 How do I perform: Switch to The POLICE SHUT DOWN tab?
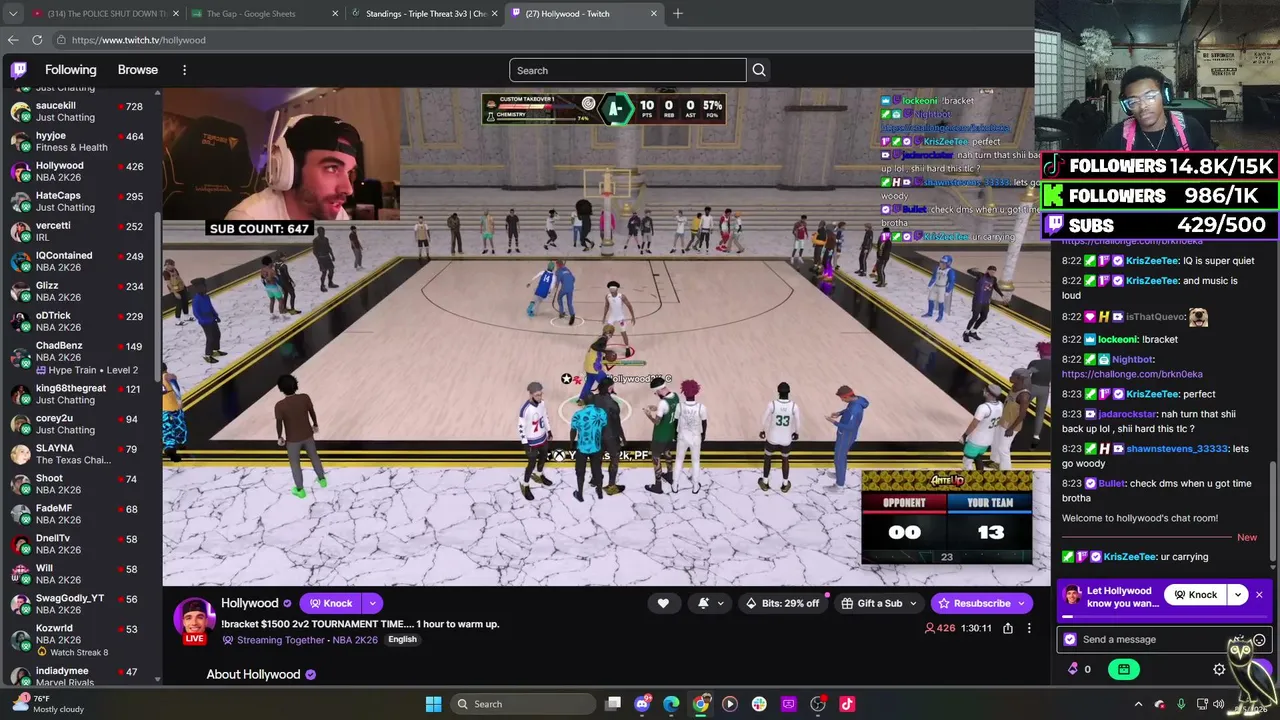(104, 14)
